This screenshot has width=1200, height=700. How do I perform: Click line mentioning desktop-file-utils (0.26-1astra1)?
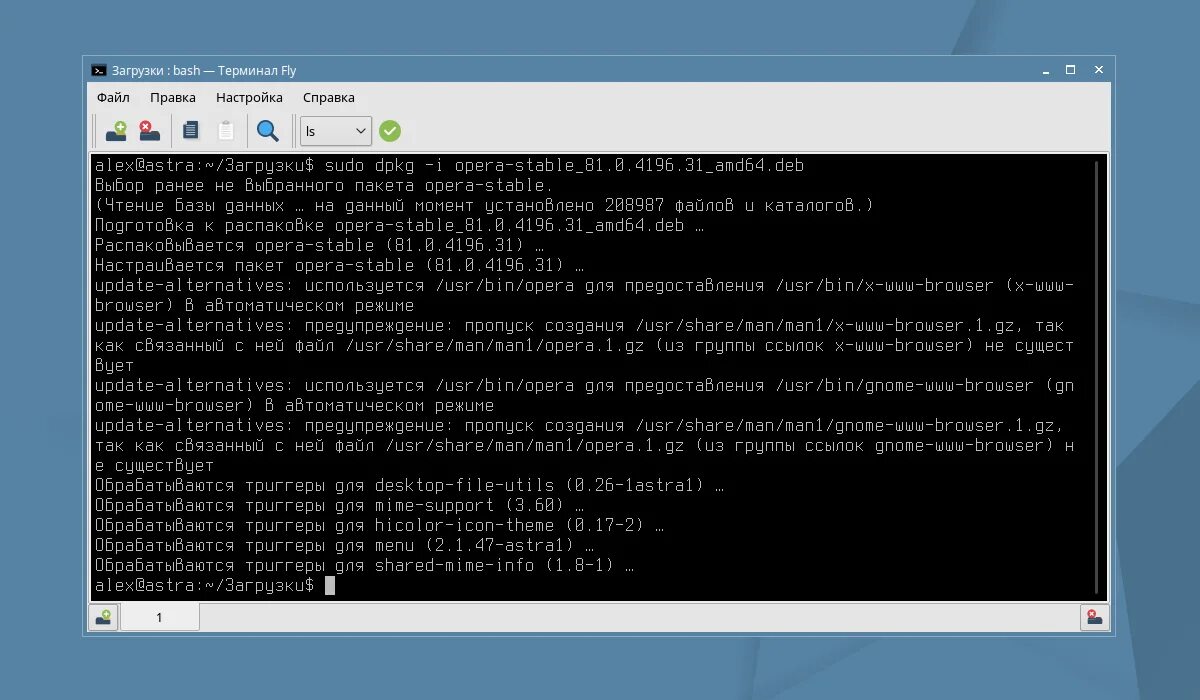tap(410, 485)
